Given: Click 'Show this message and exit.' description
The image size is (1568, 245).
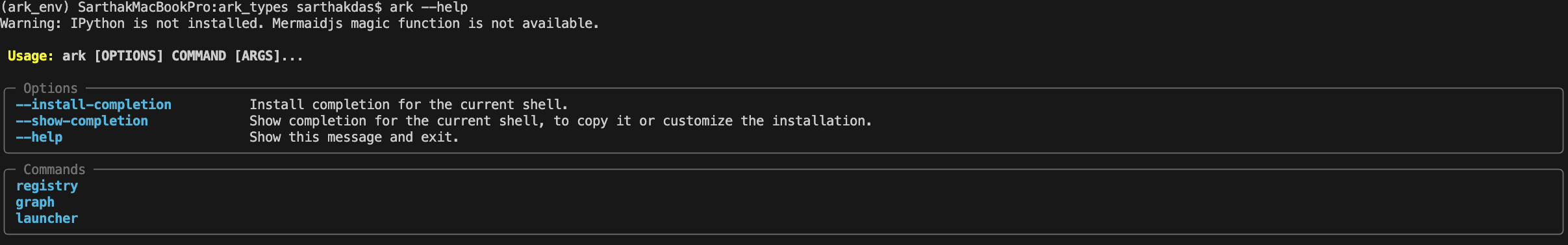Looking at the screenshot, I should click(354, 137).
